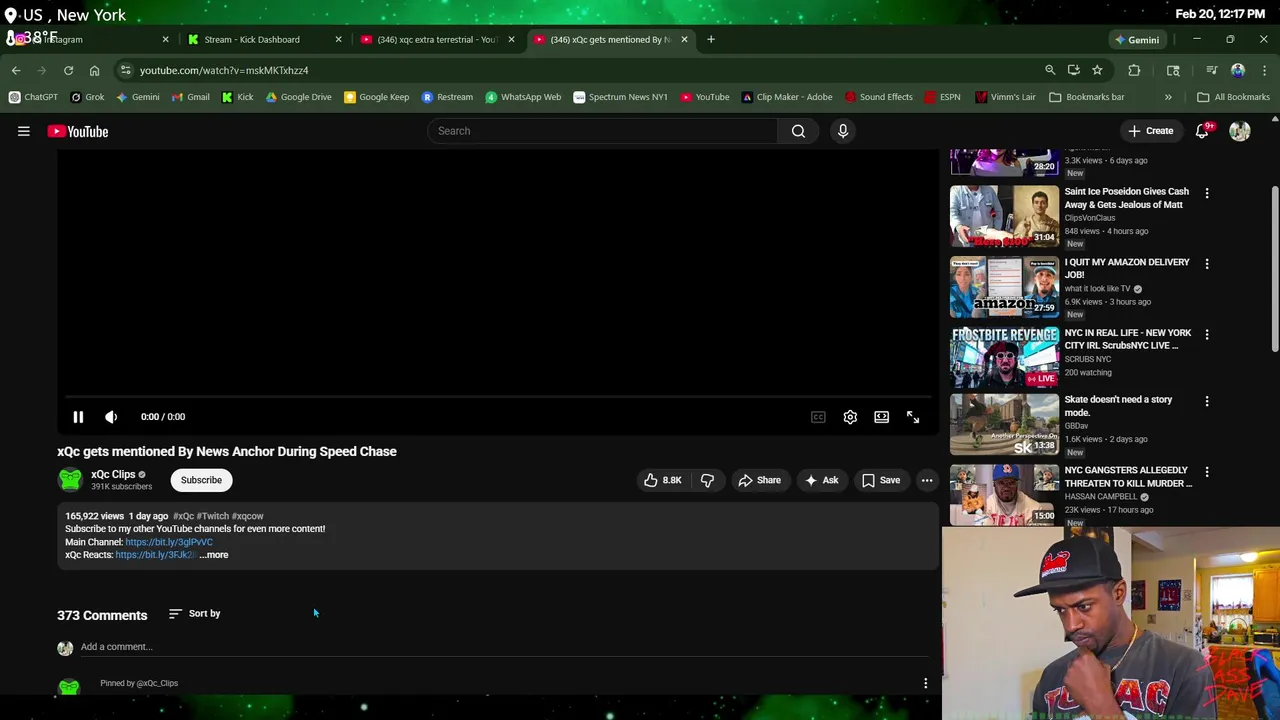Dislike the video with thumbs down
This screenshot has height=720, width=1280.
[707, 480]
